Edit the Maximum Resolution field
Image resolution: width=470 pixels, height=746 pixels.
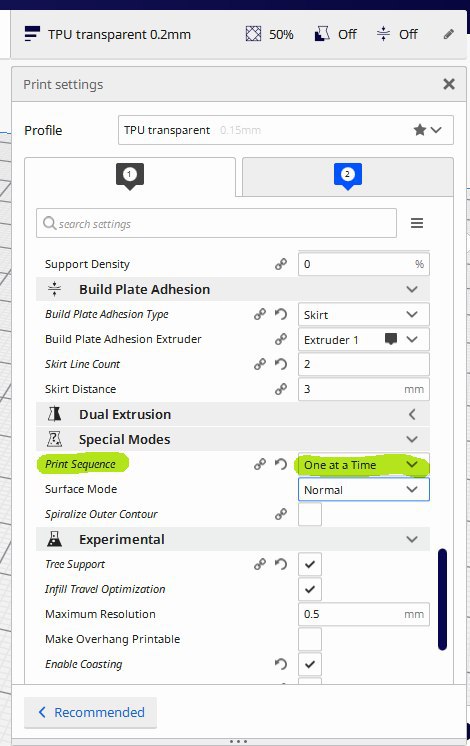point(363,614)
